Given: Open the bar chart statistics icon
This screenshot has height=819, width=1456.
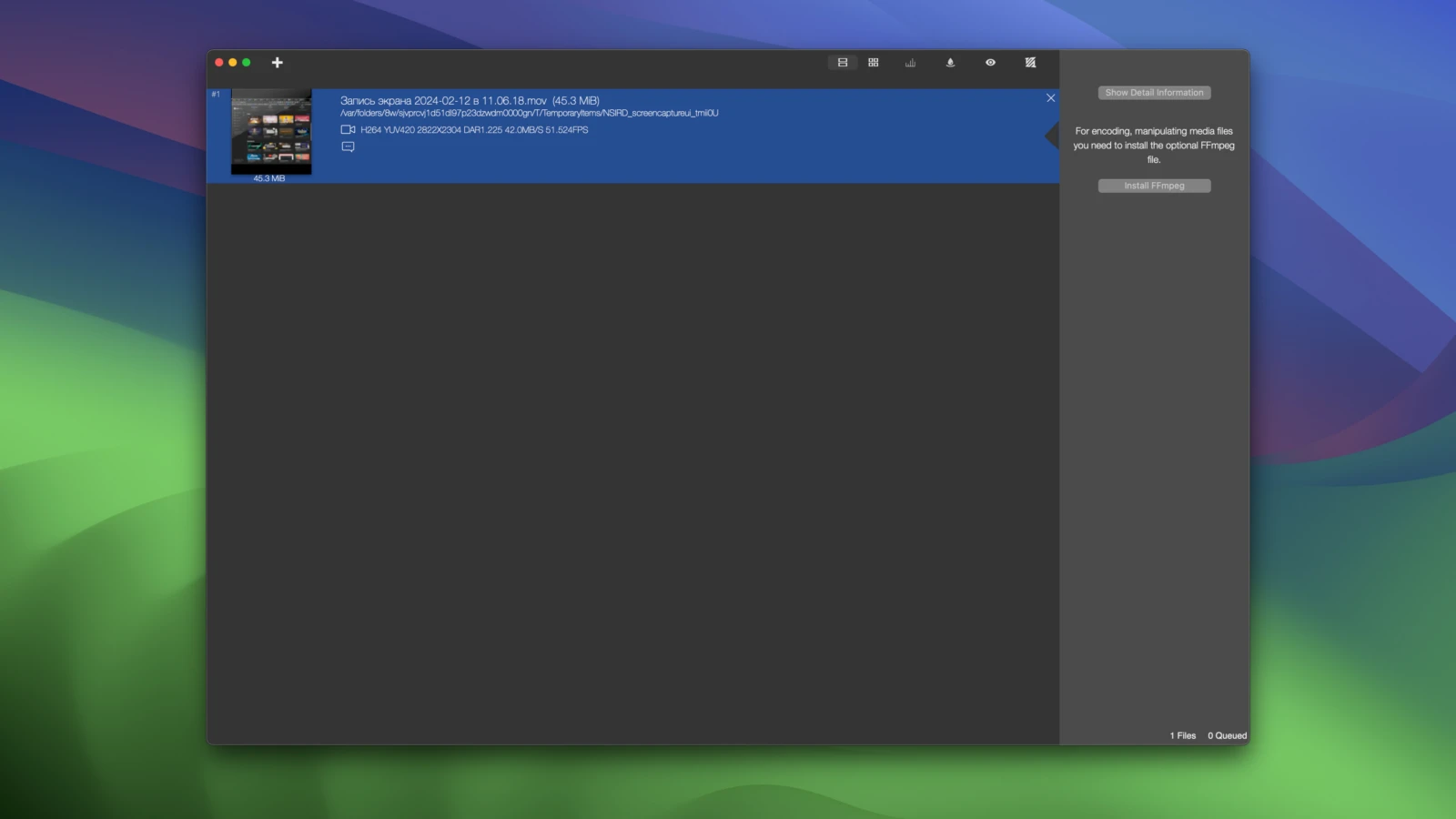Looking at the screenshot, I should click(x=910, y=63).
